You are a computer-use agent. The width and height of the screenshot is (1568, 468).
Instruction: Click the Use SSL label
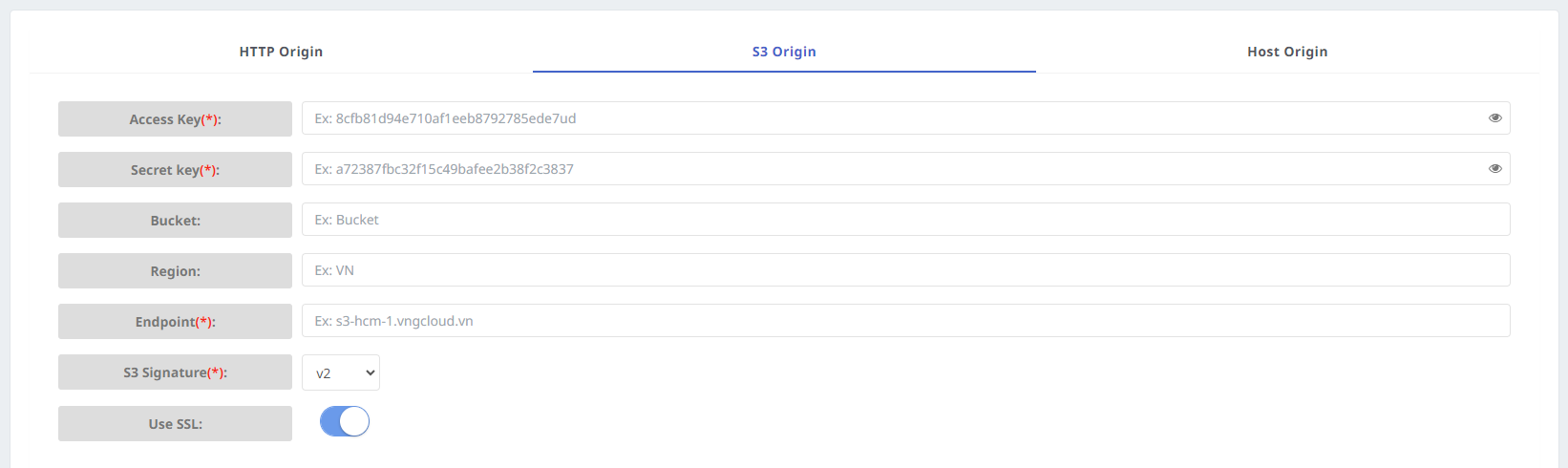point(175,424)
